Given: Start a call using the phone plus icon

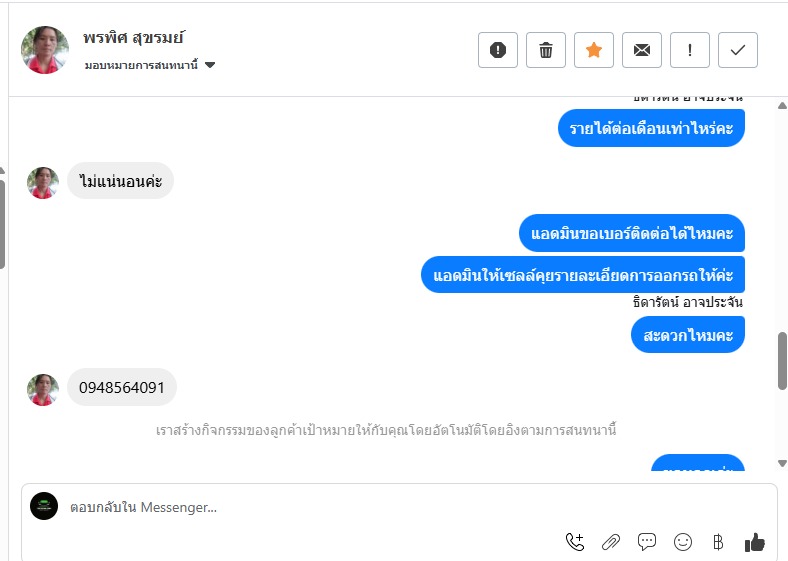Looking at the screenshot, I should click(x=574, y=541).
